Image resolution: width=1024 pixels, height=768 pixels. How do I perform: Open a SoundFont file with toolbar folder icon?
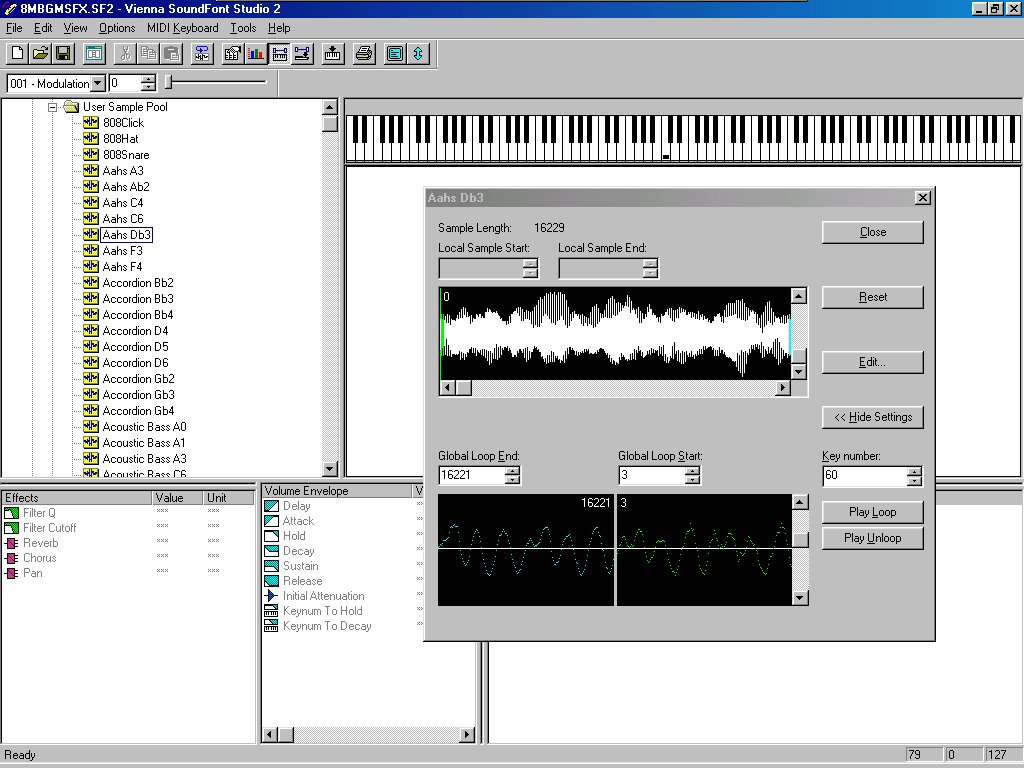[x=40, y=54]
